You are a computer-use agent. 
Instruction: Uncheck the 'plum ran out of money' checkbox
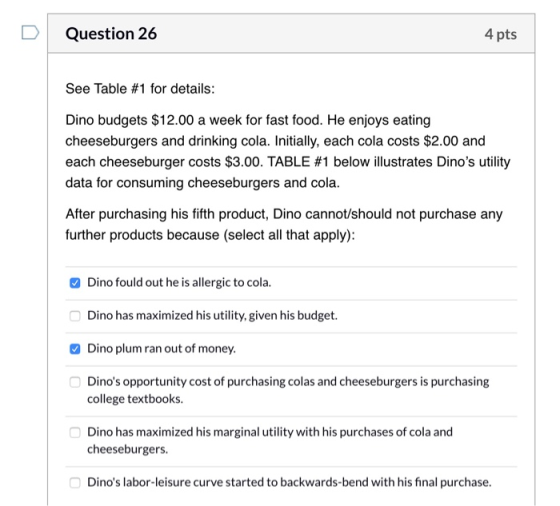point(75,349)
